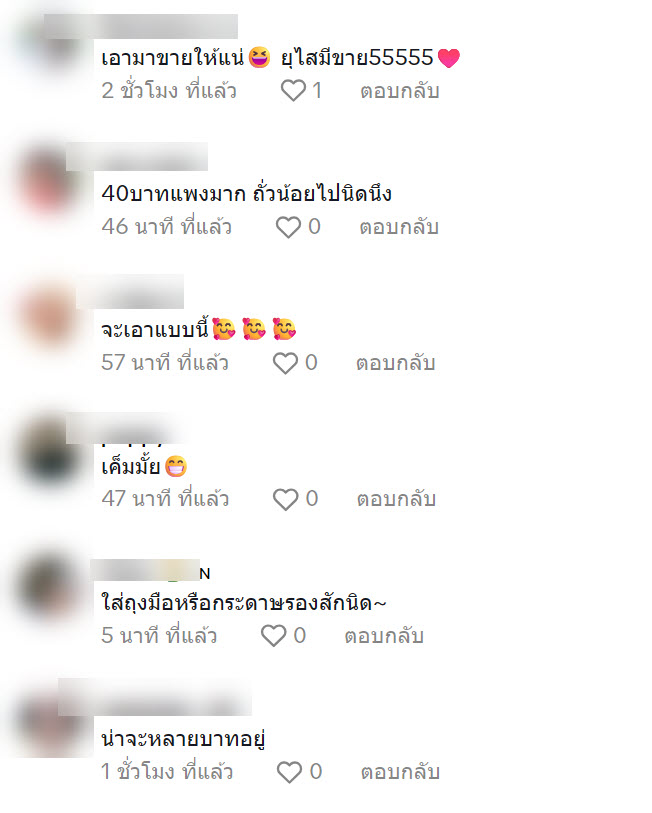652x813 pixels.
Task: Like the comment posted 2 ชั่วโมง ago
Action: (x=293, y=91)
